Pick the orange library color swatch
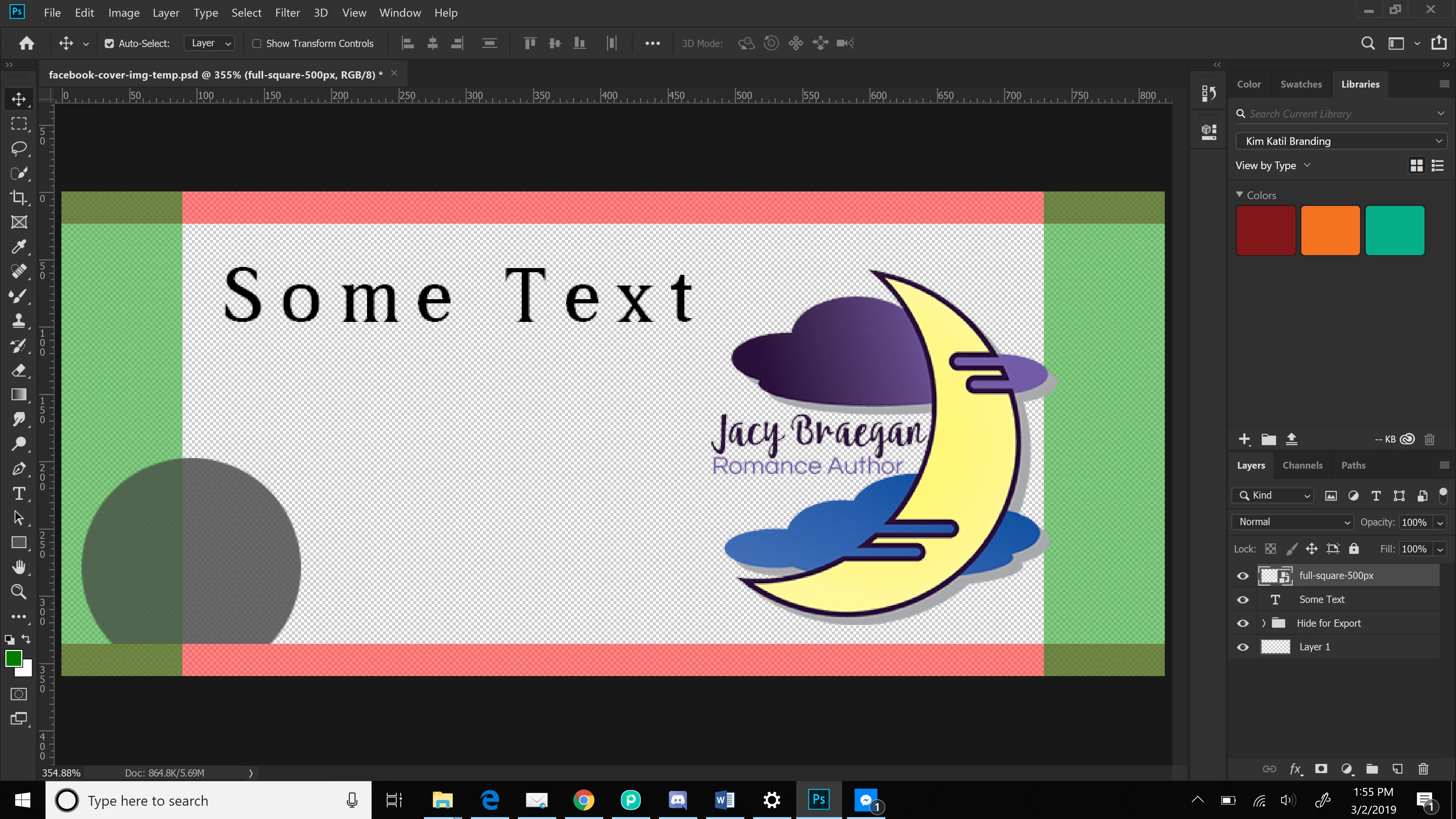The height and width of the screenshot is (819, 1456). click(1330, 231)
